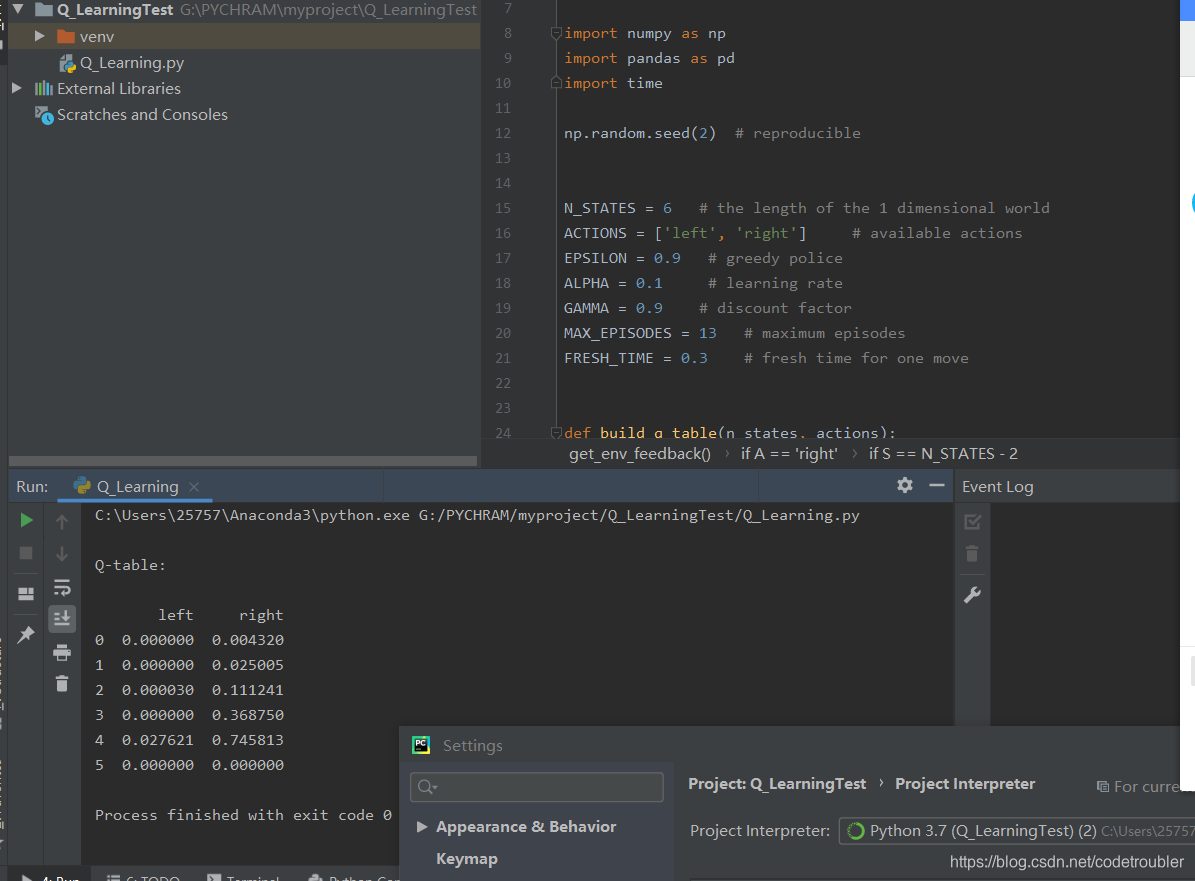Click the down arrow in Run toolbar
The width and height of the screenshot is (1195, 881).
tap(62, 554)
